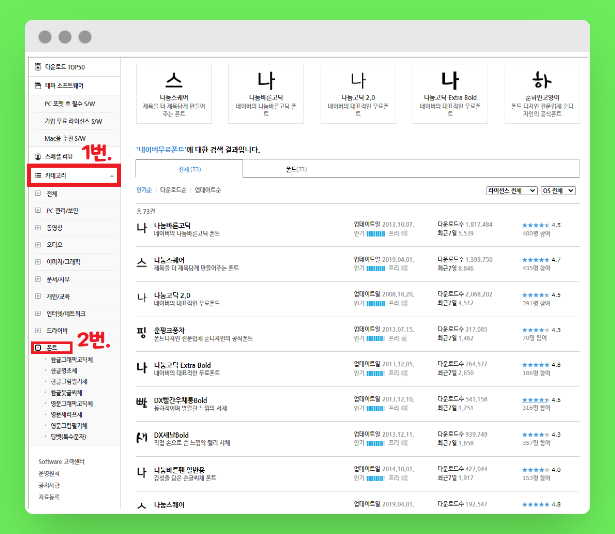
Task: Select the 한글그래픽고딕체 subcategory
Action: coord(72,360)
